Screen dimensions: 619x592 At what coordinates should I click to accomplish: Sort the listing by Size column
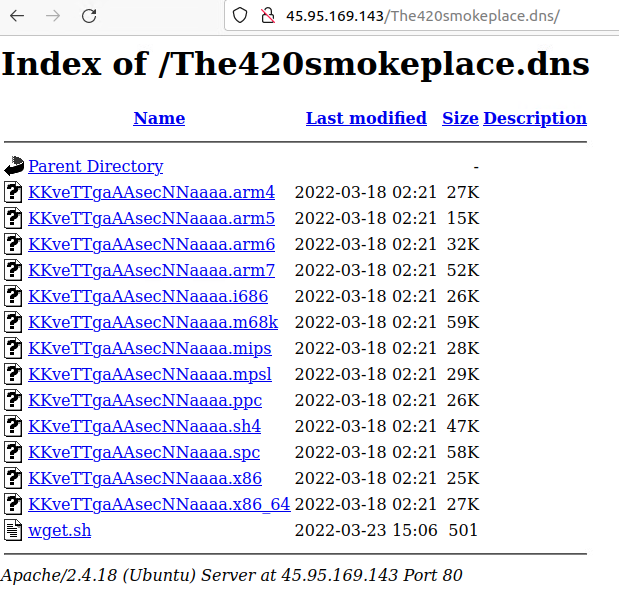(x=460, y=118)
